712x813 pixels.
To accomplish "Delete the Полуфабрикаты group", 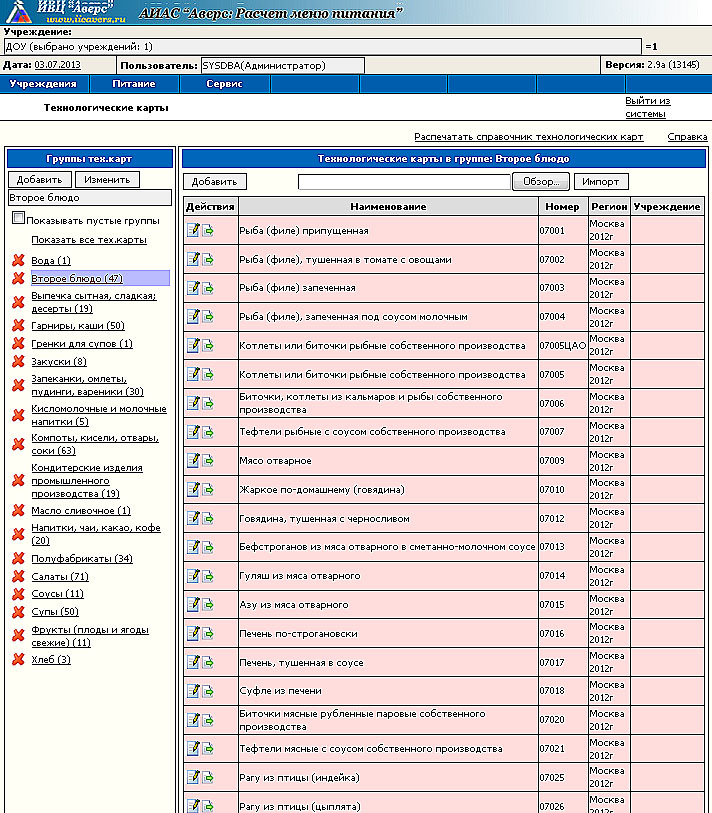I will pyautogui.click(x=18, y=558).
